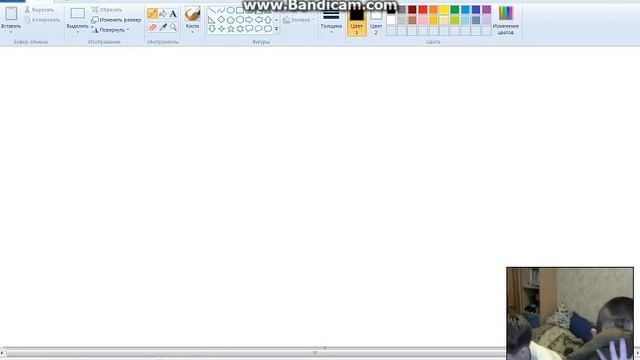Viewport: 640px width, 360px height.
Task: Choose the up arrow shape
Action: tap(268, 20)
